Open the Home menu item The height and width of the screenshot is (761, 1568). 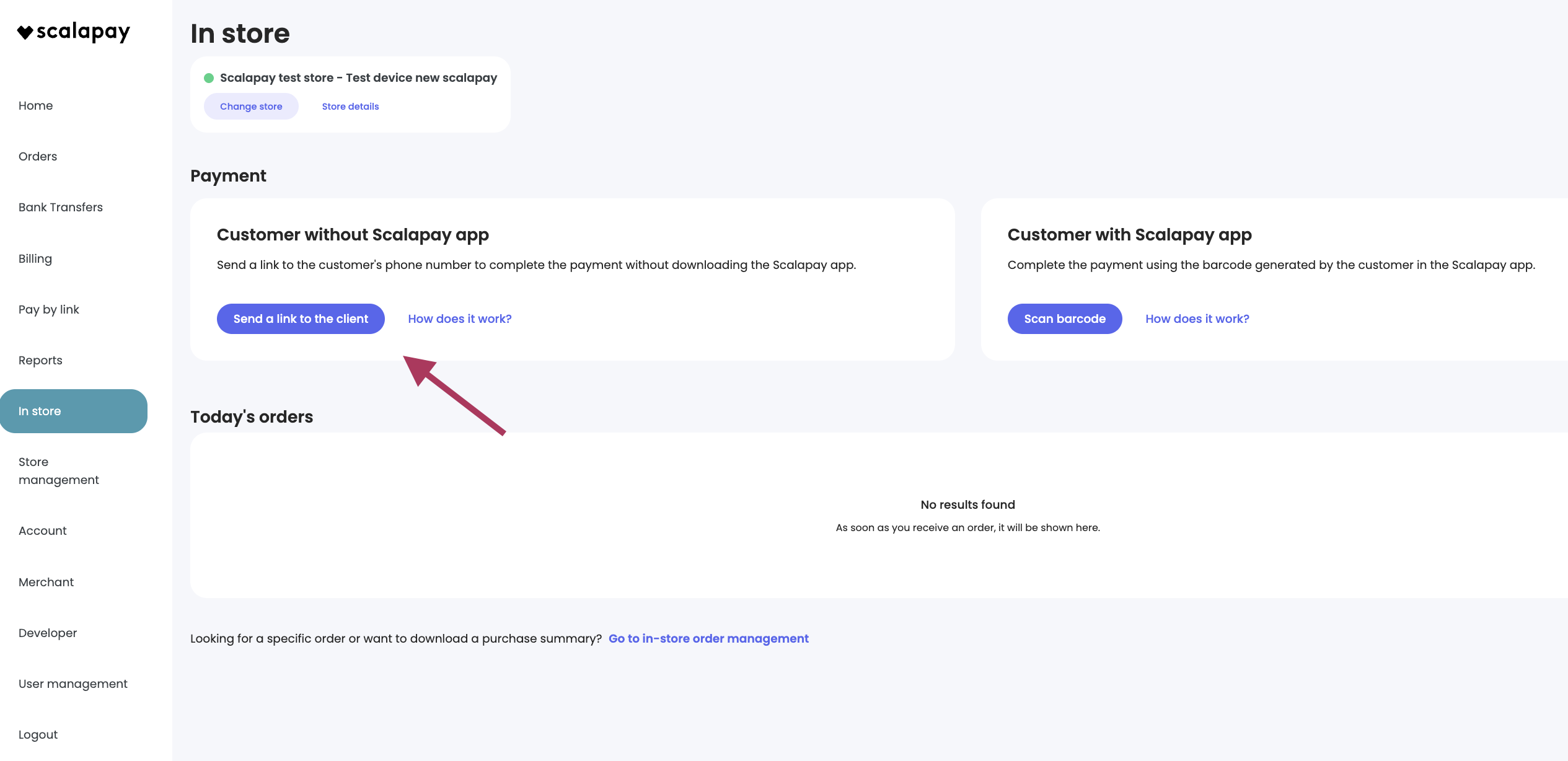[x=36, y=105]
